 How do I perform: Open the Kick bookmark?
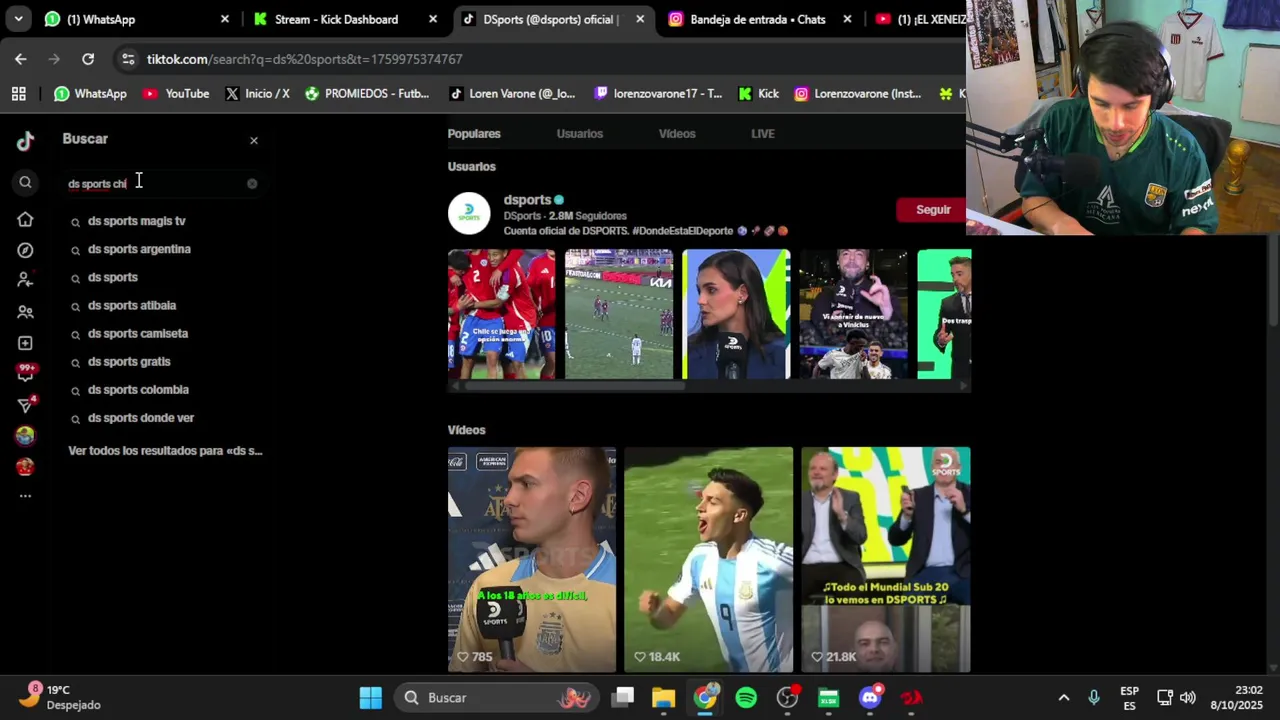(x=758, y=94)
